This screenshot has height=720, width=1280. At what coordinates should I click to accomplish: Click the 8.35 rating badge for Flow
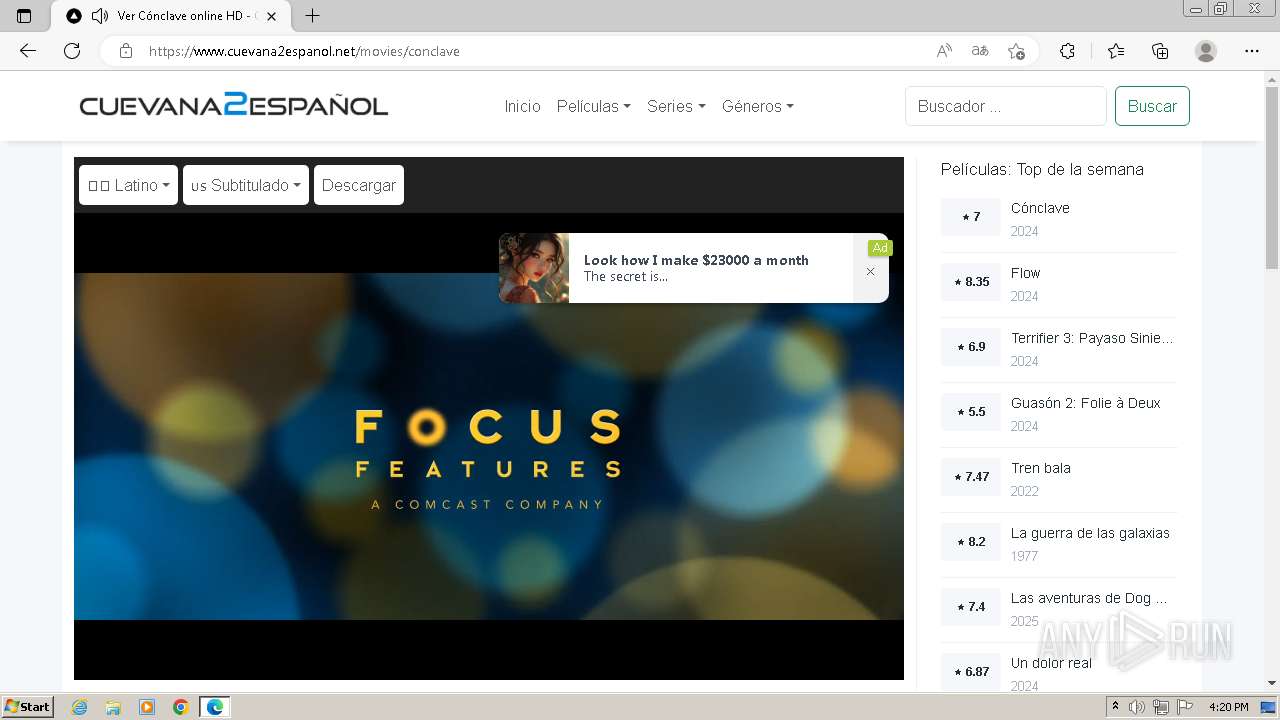(x=971, y=282)
